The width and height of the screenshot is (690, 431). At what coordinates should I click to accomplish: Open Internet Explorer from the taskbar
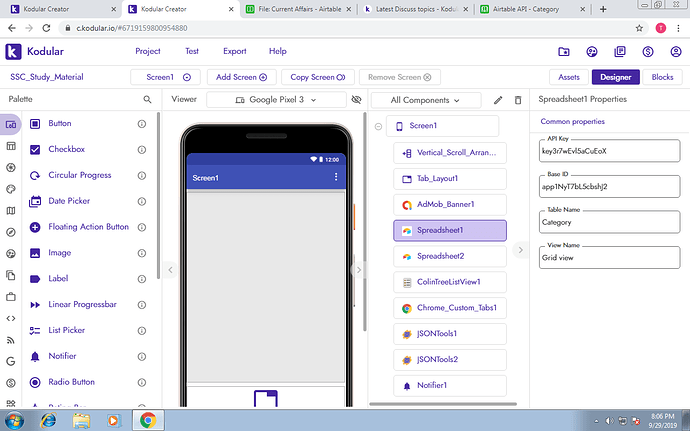click(x=48, y=420)
